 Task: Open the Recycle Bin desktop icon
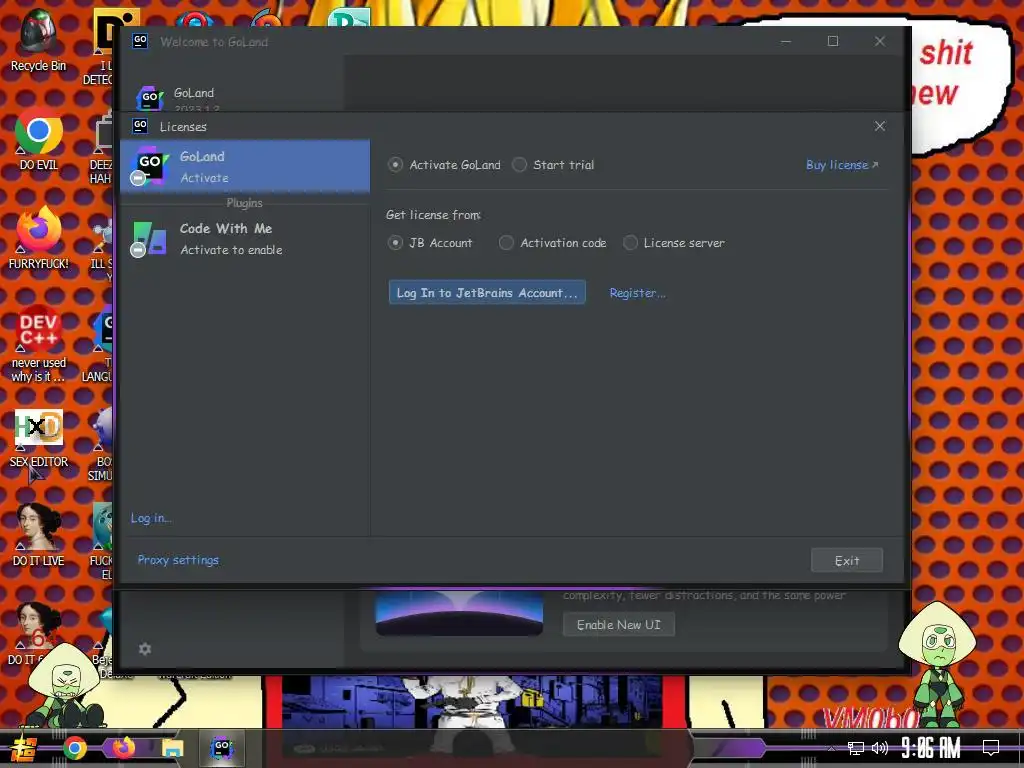tap(38, 40)
